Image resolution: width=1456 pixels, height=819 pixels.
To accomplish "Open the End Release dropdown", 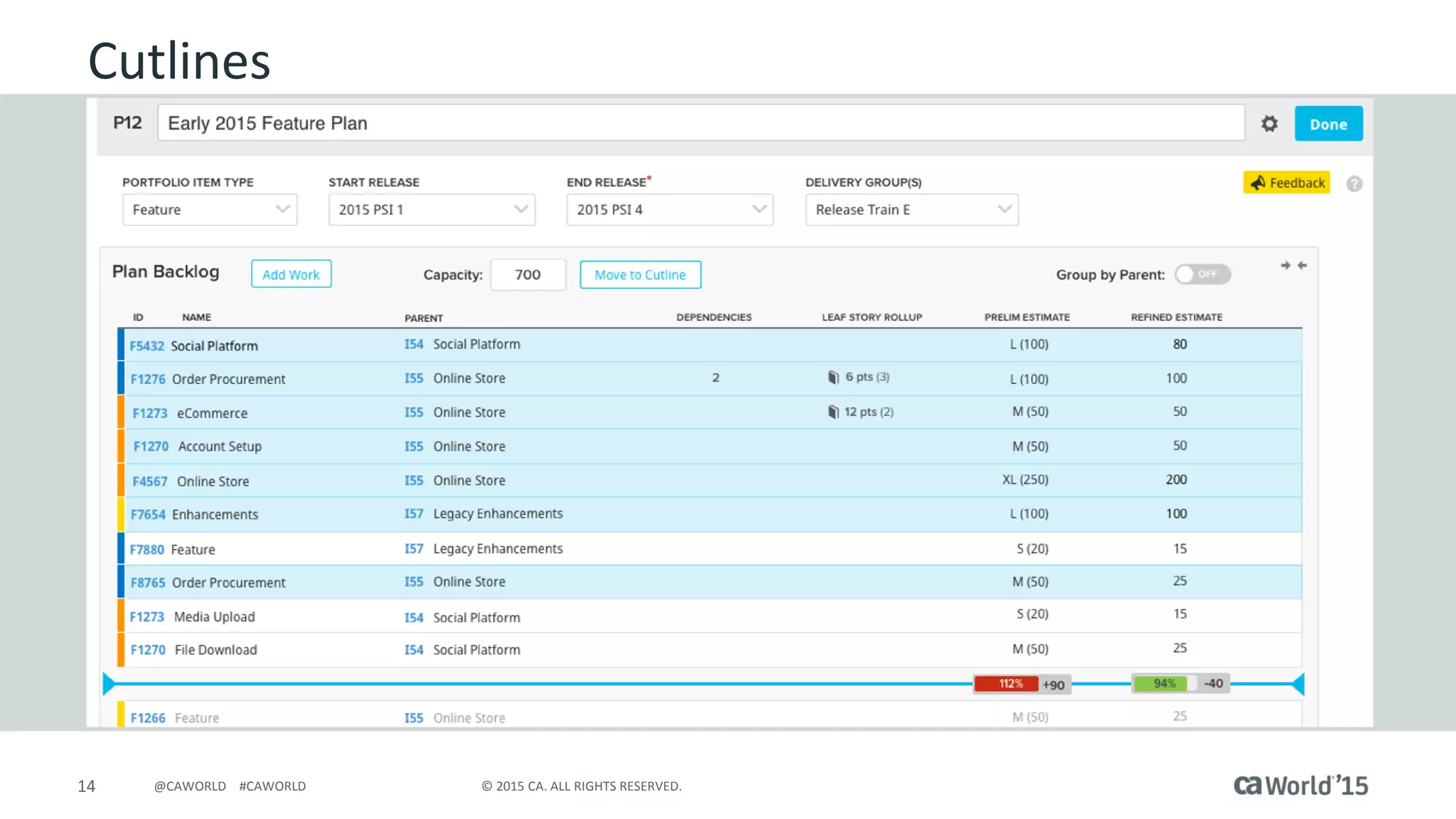I will [670, 210].
